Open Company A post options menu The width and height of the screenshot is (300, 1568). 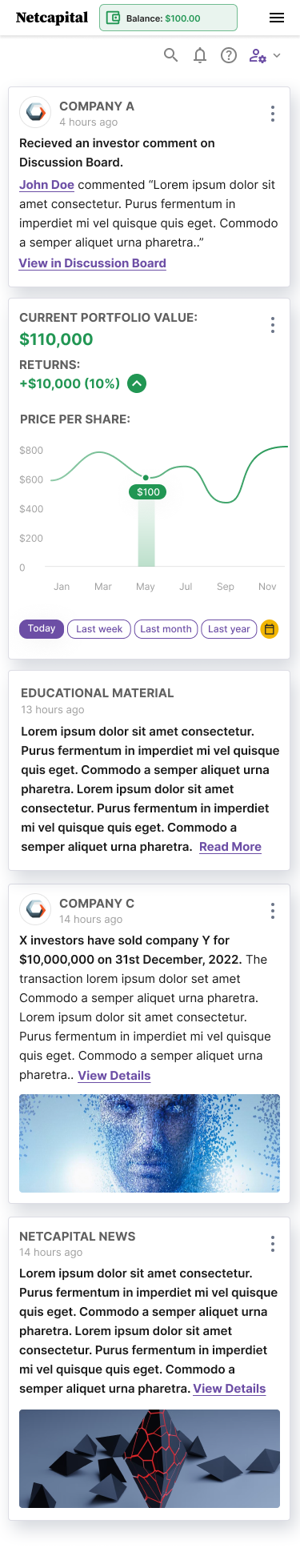click(x=273, y=114)
